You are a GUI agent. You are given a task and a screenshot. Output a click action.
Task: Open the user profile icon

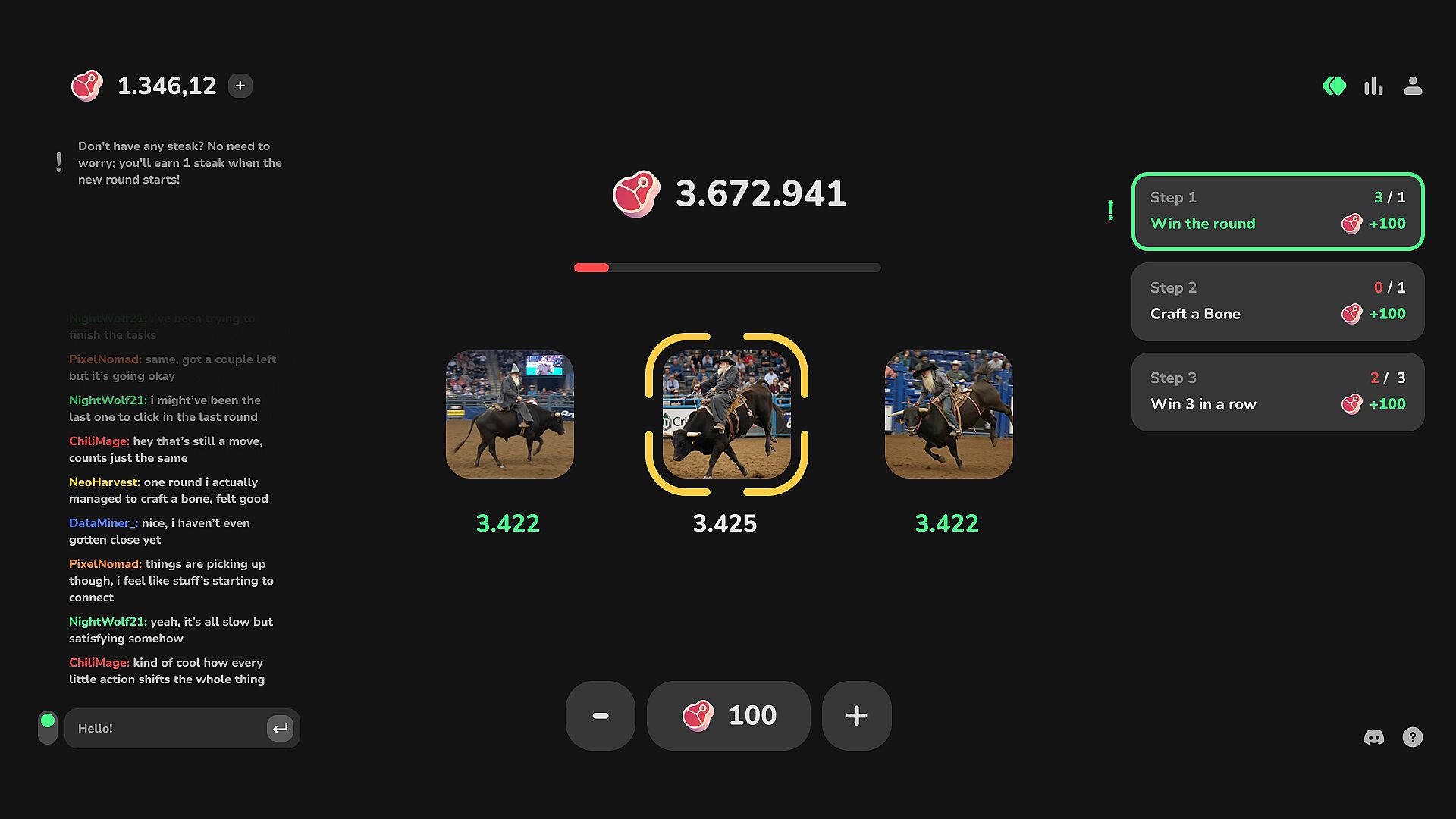click(1413, 86)
